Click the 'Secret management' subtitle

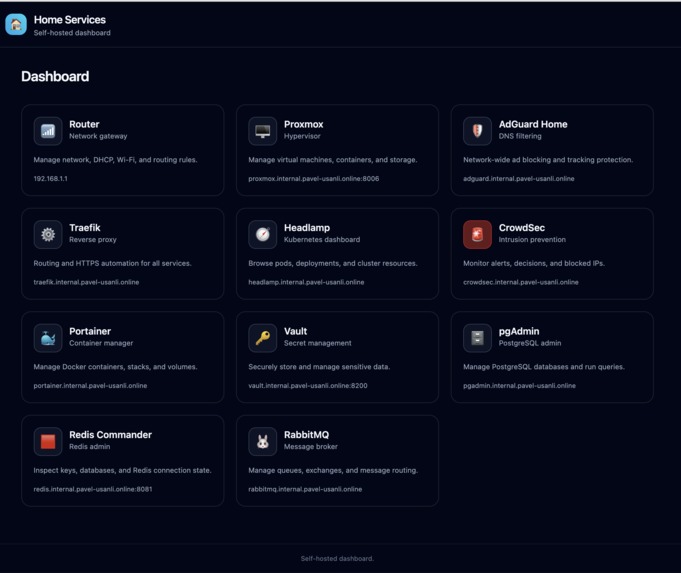click(317, 343)
